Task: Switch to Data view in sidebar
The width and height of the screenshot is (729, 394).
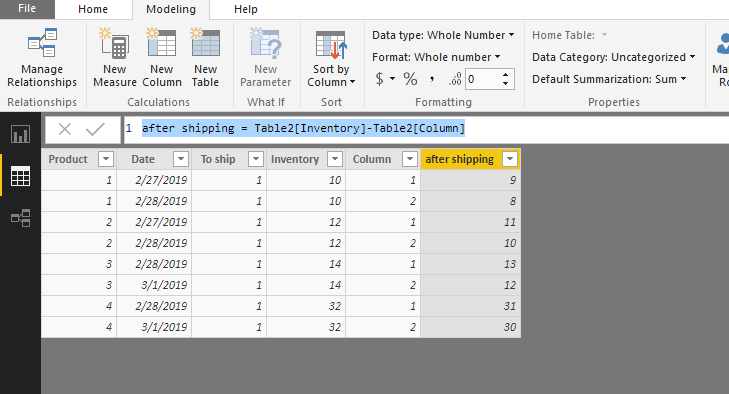Action: click(x=20, y=176)
